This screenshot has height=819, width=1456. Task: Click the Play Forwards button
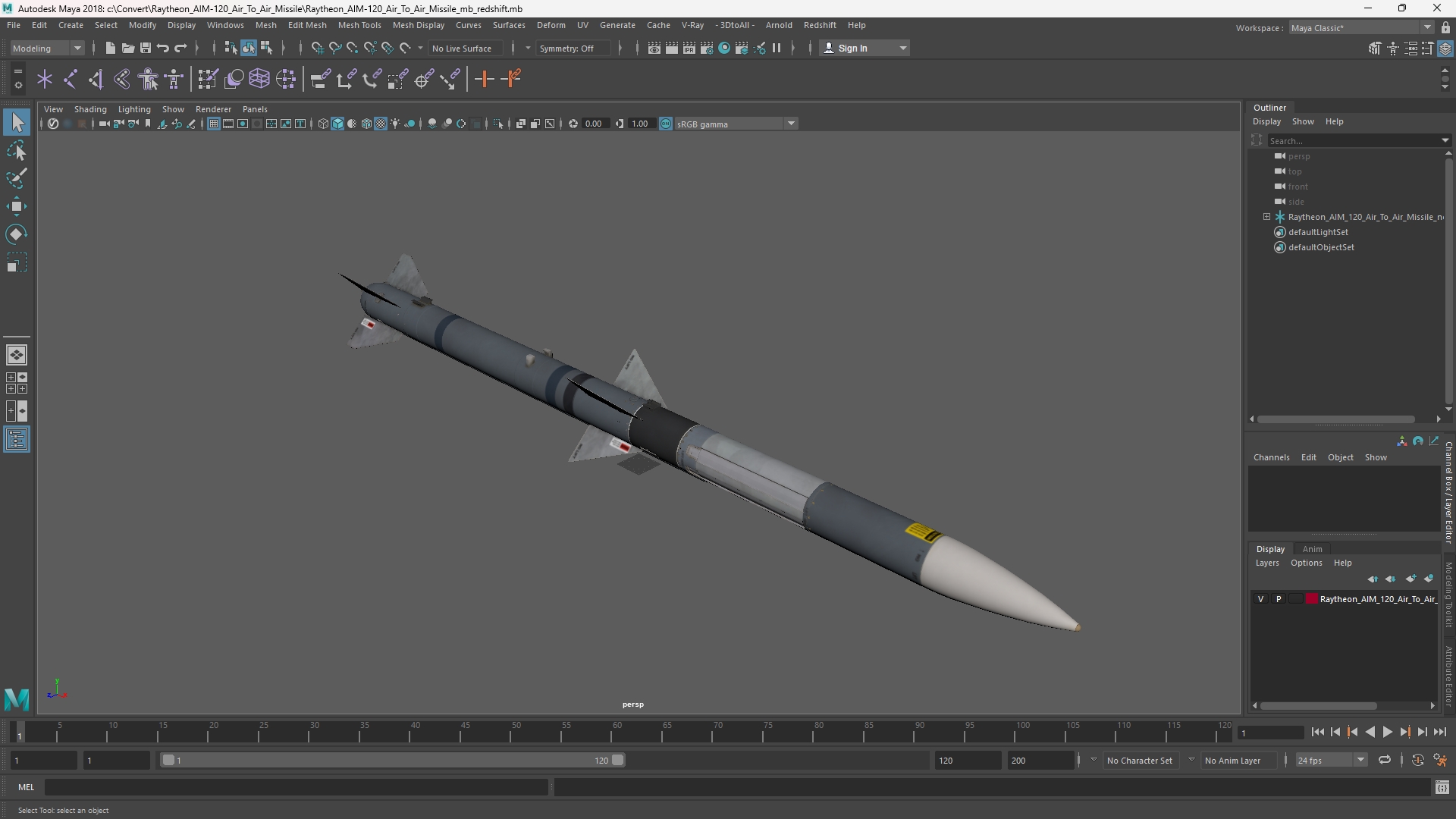(x=1387, y=732)
